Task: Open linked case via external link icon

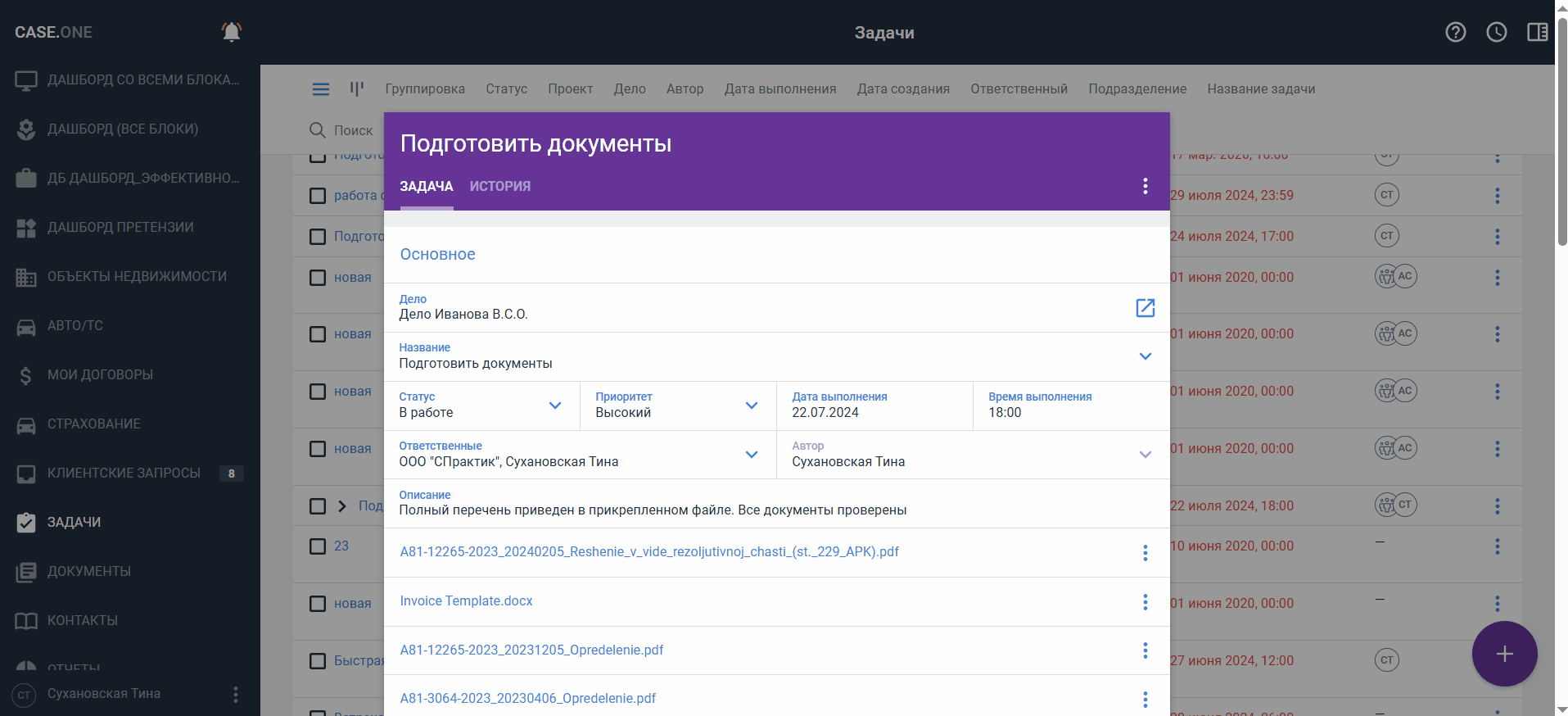Action: [x=1145, y=308]
